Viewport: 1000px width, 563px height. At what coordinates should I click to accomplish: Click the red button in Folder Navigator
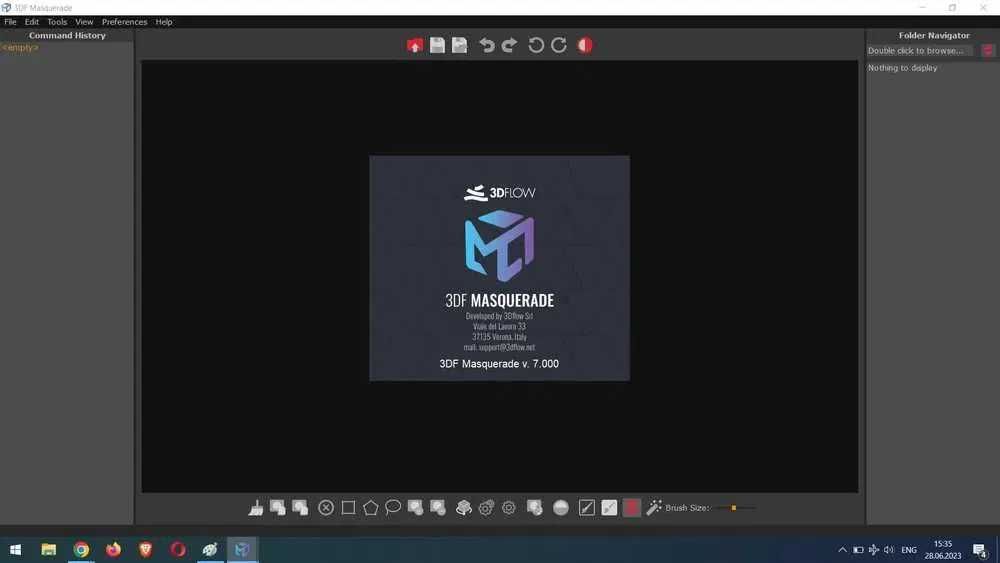pyautogui.click(x=987, y=50)
